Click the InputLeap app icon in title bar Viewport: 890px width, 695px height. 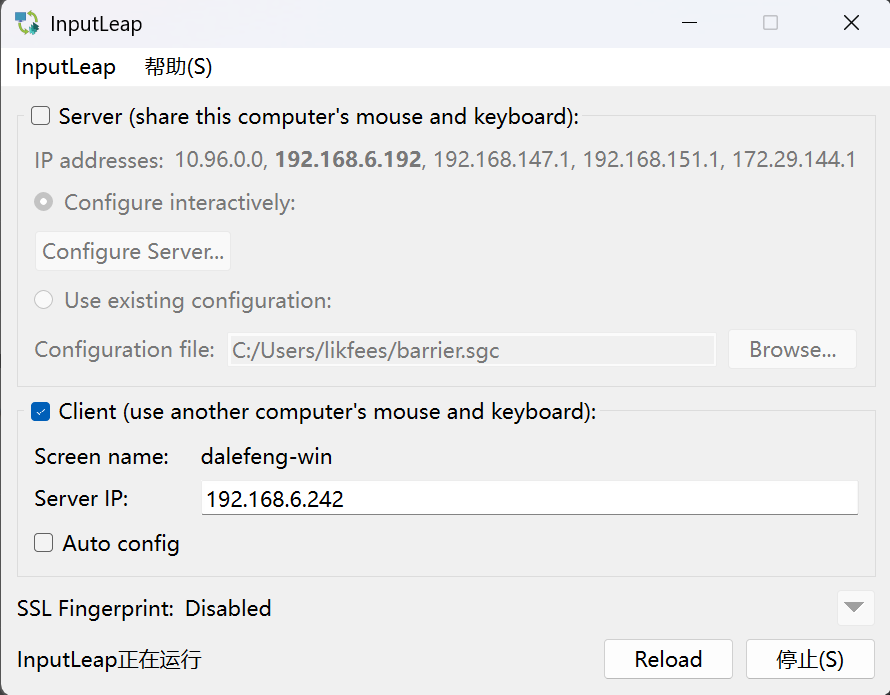click(x=27, y=23)
